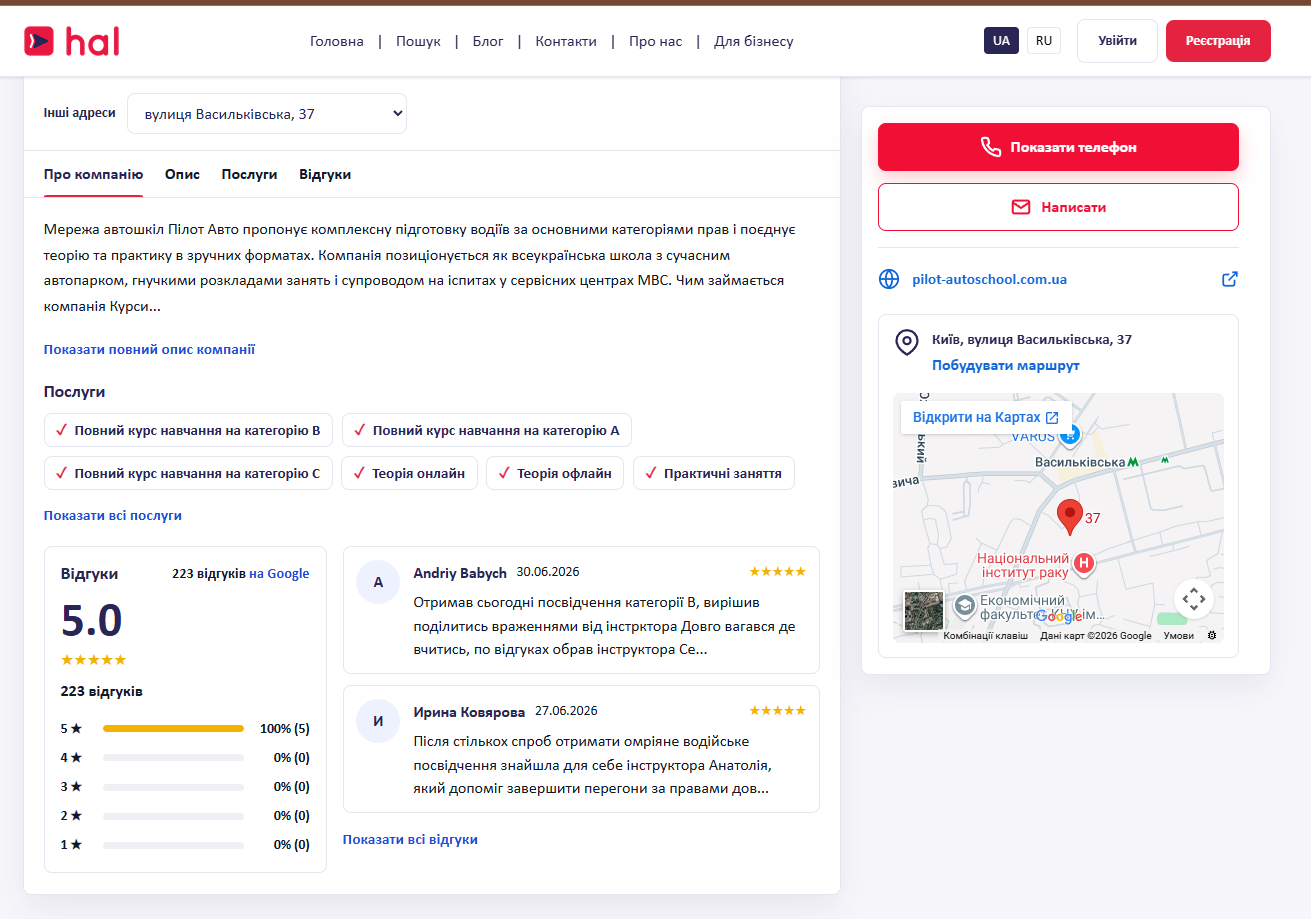Click the VARUS store marker on map
1311x919 pixels.
click(x=1072, y=436)
